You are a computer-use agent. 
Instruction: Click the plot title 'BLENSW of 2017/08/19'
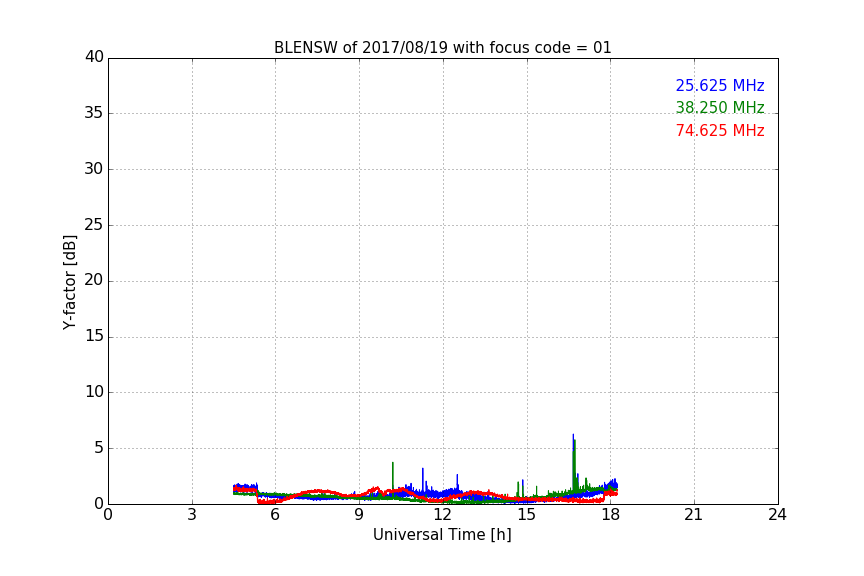point(442,48)
